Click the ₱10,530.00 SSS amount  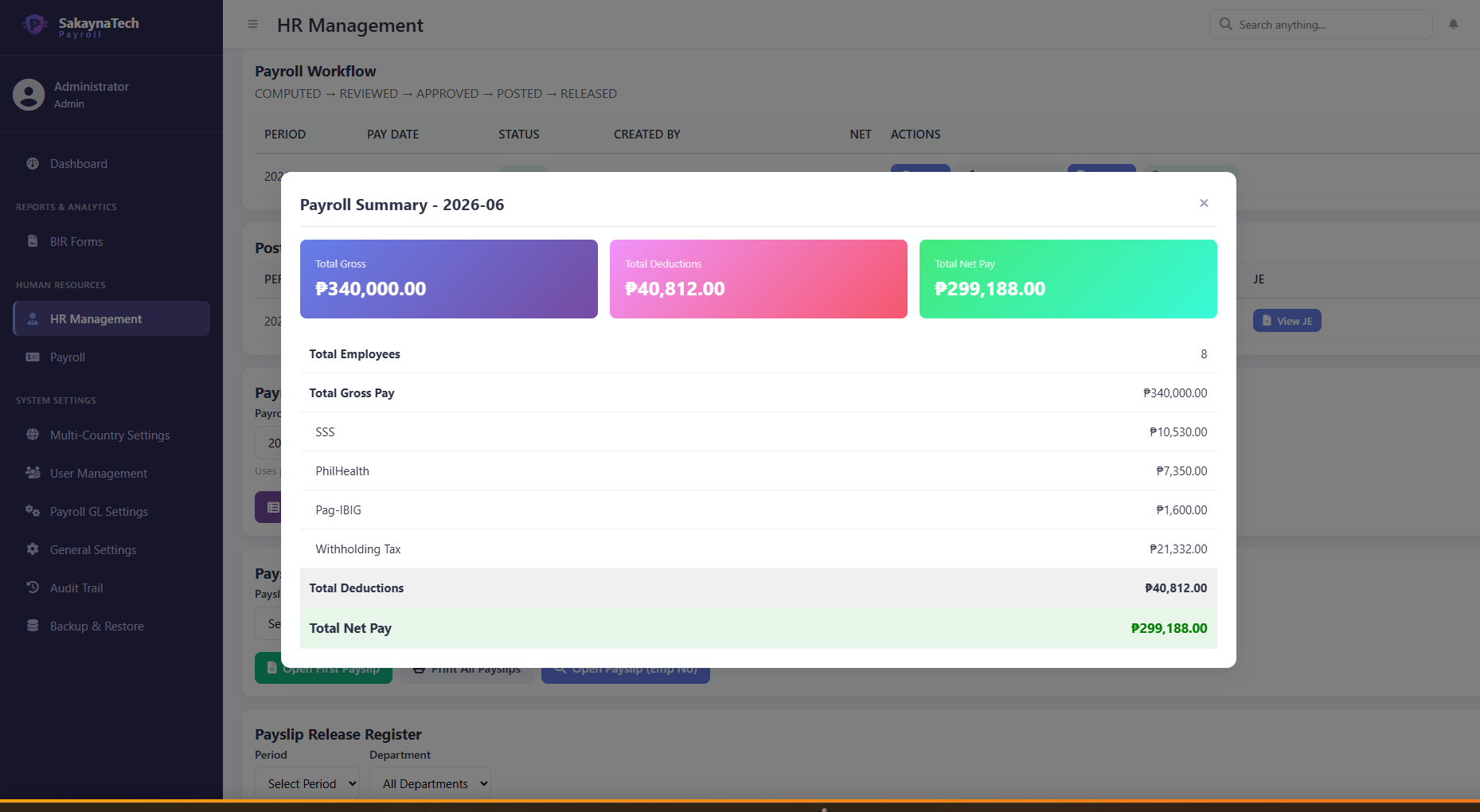pyautogui.click(x=1178, y=431)
